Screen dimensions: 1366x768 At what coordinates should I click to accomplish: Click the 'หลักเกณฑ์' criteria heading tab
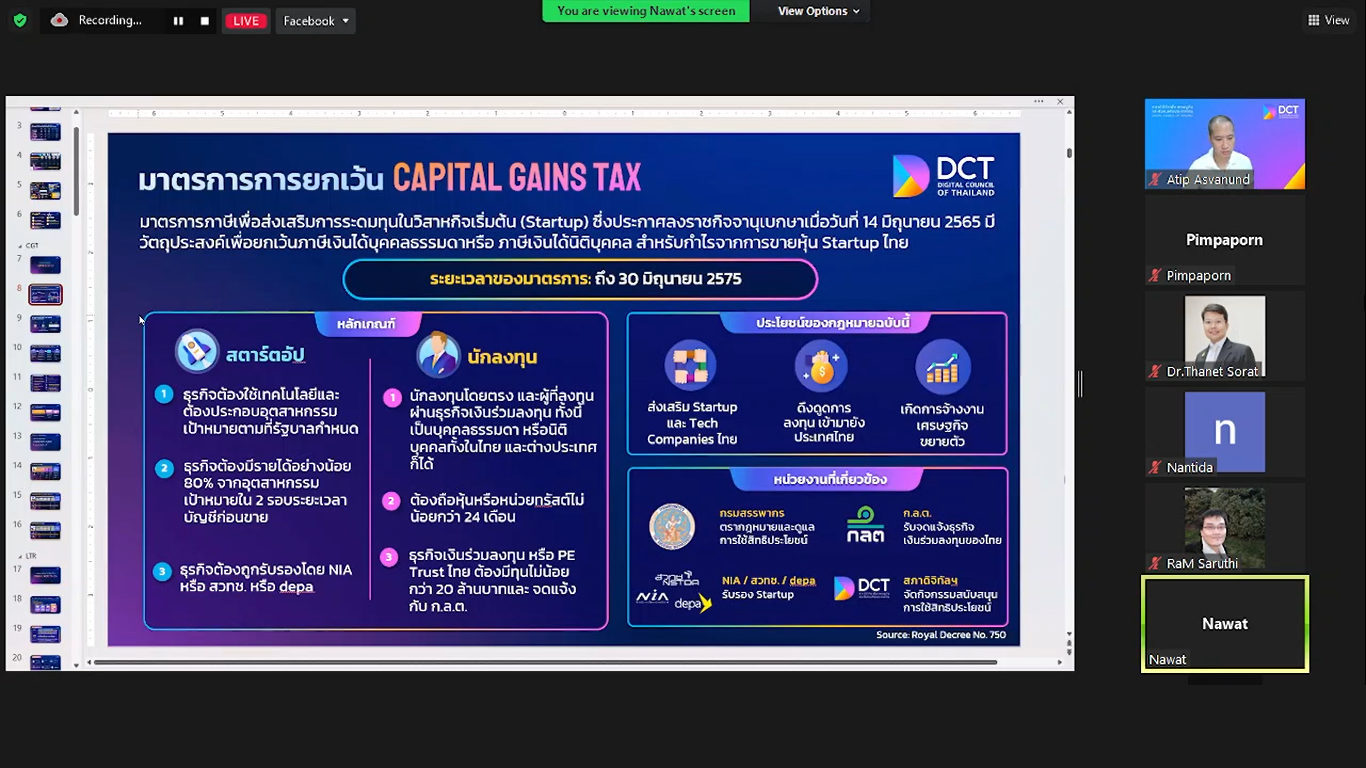[366, 324]
